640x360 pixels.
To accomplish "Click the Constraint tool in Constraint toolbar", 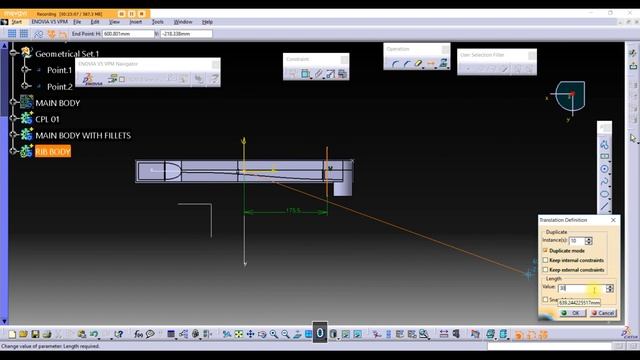I will click(305, 74).
